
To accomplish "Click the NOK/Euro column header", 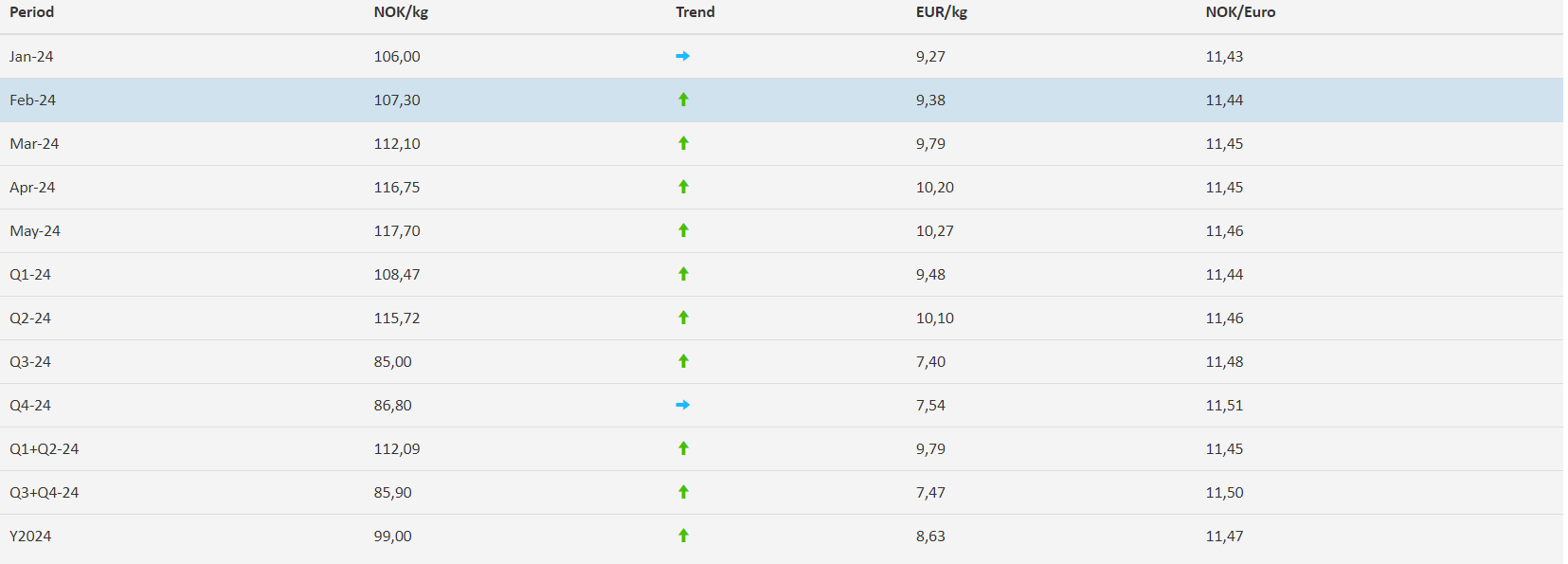I will pyautogui.click(x=1240, y=12).
